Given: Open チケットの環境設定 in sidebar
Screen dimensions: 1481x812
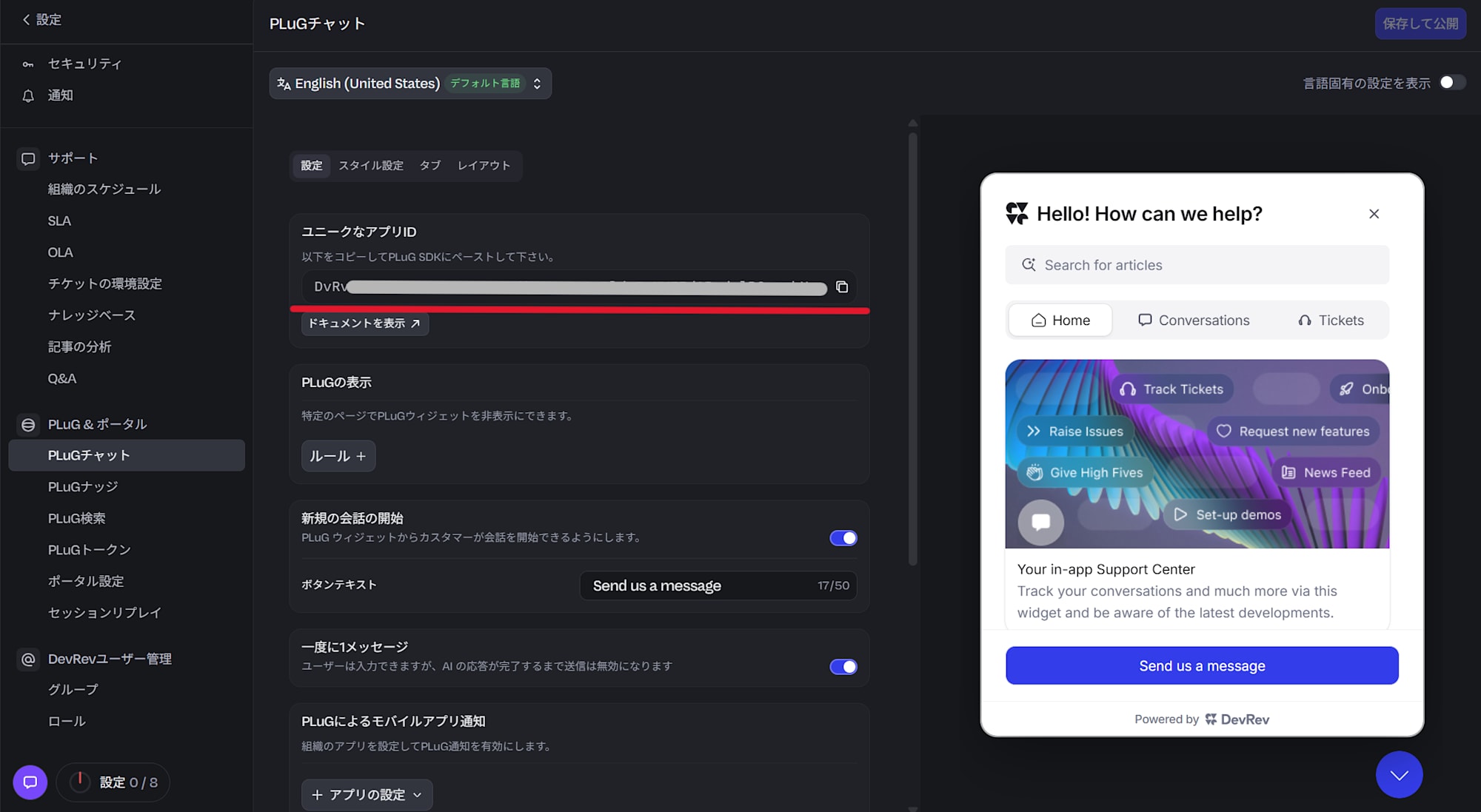Looking at the screenshot, I should 104,284.
